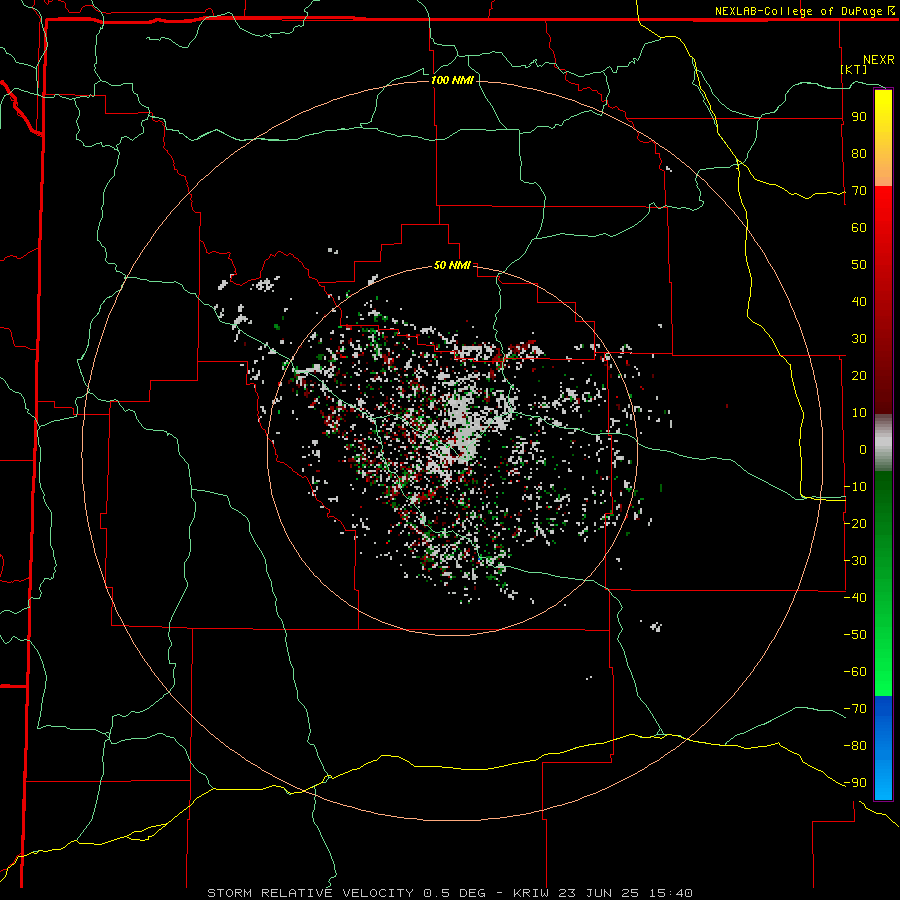
Task: Click the -40 scale label
Action: pyautogui.click(x=855, y=598)
